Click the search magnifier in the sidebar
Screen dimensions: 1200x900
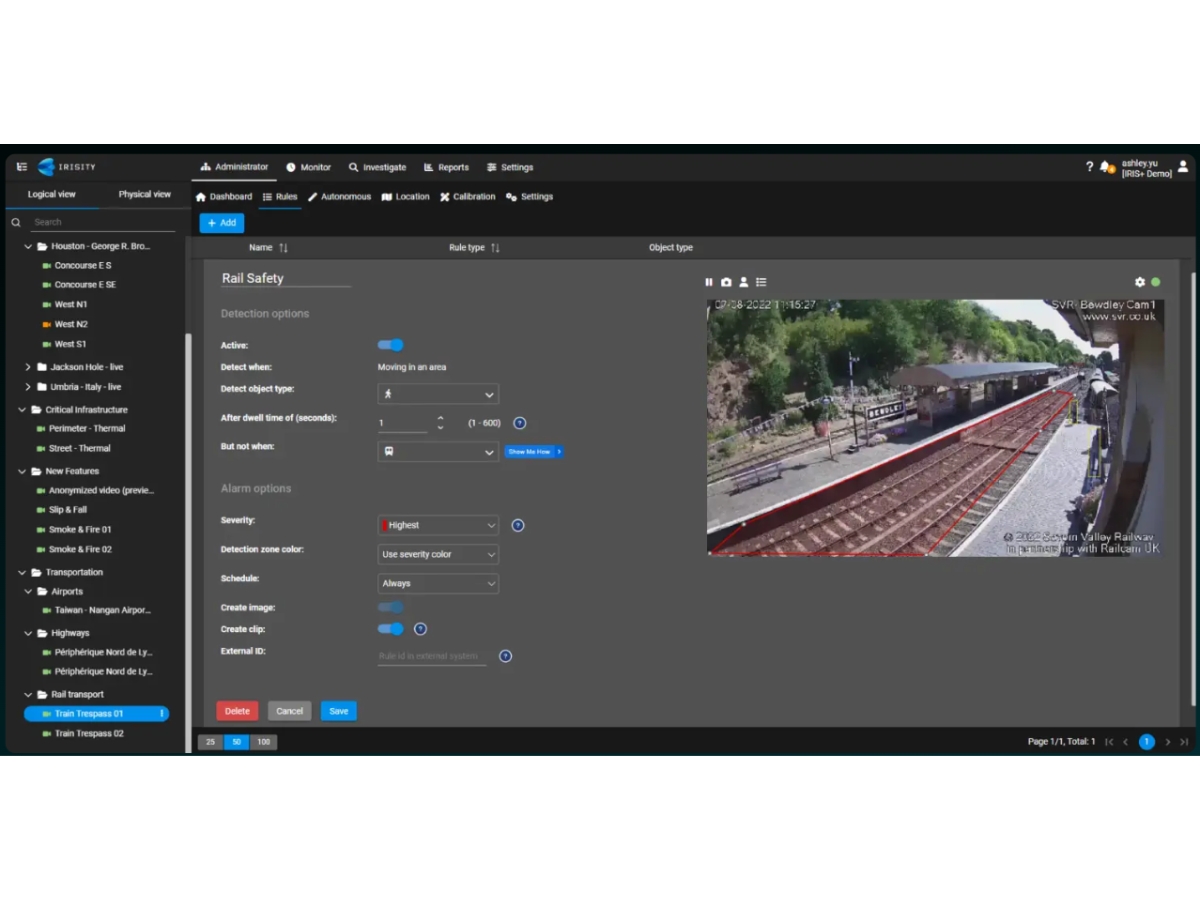16,222
